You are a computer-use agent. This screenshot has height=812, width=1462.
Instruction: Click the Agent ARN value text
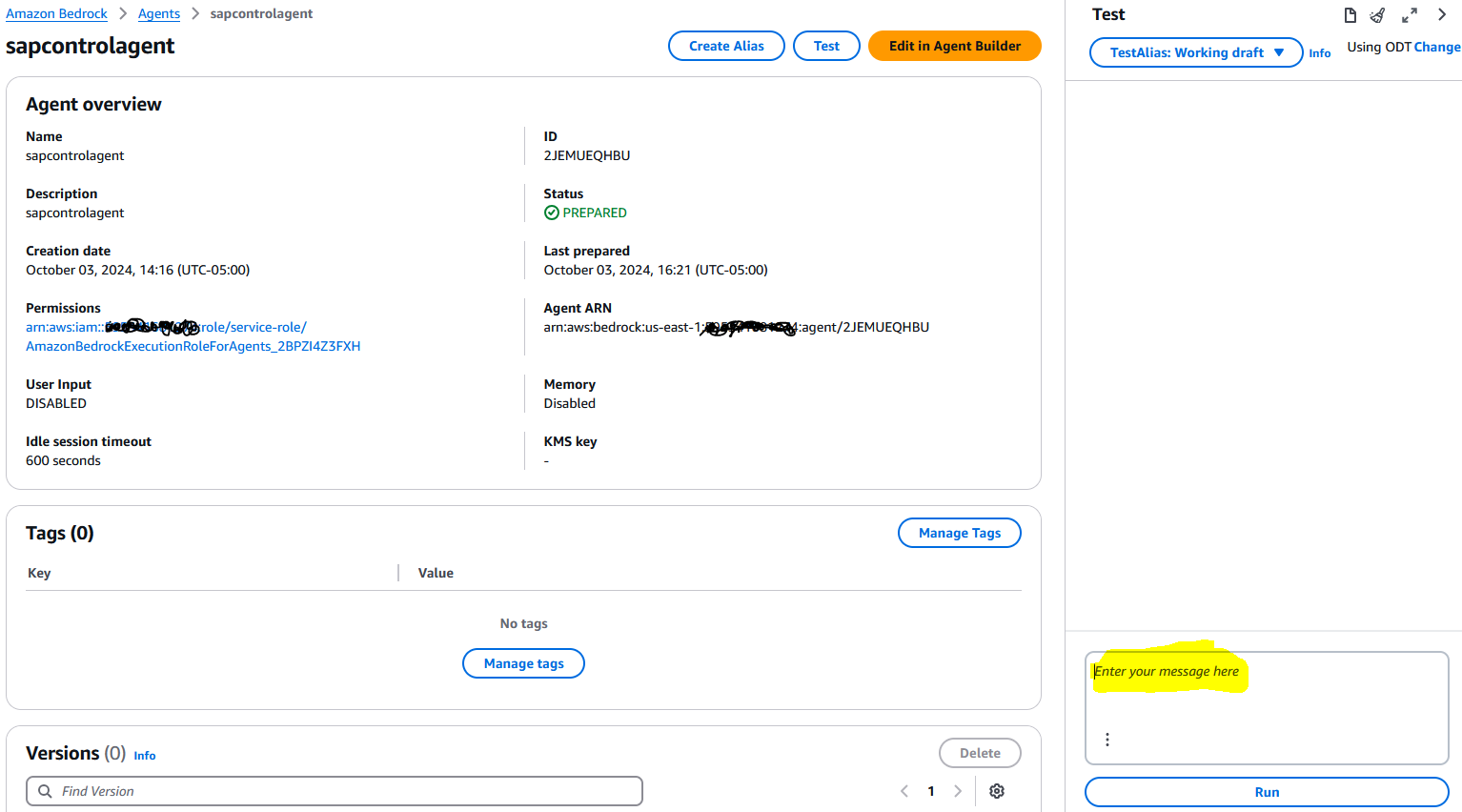point(737,327)
